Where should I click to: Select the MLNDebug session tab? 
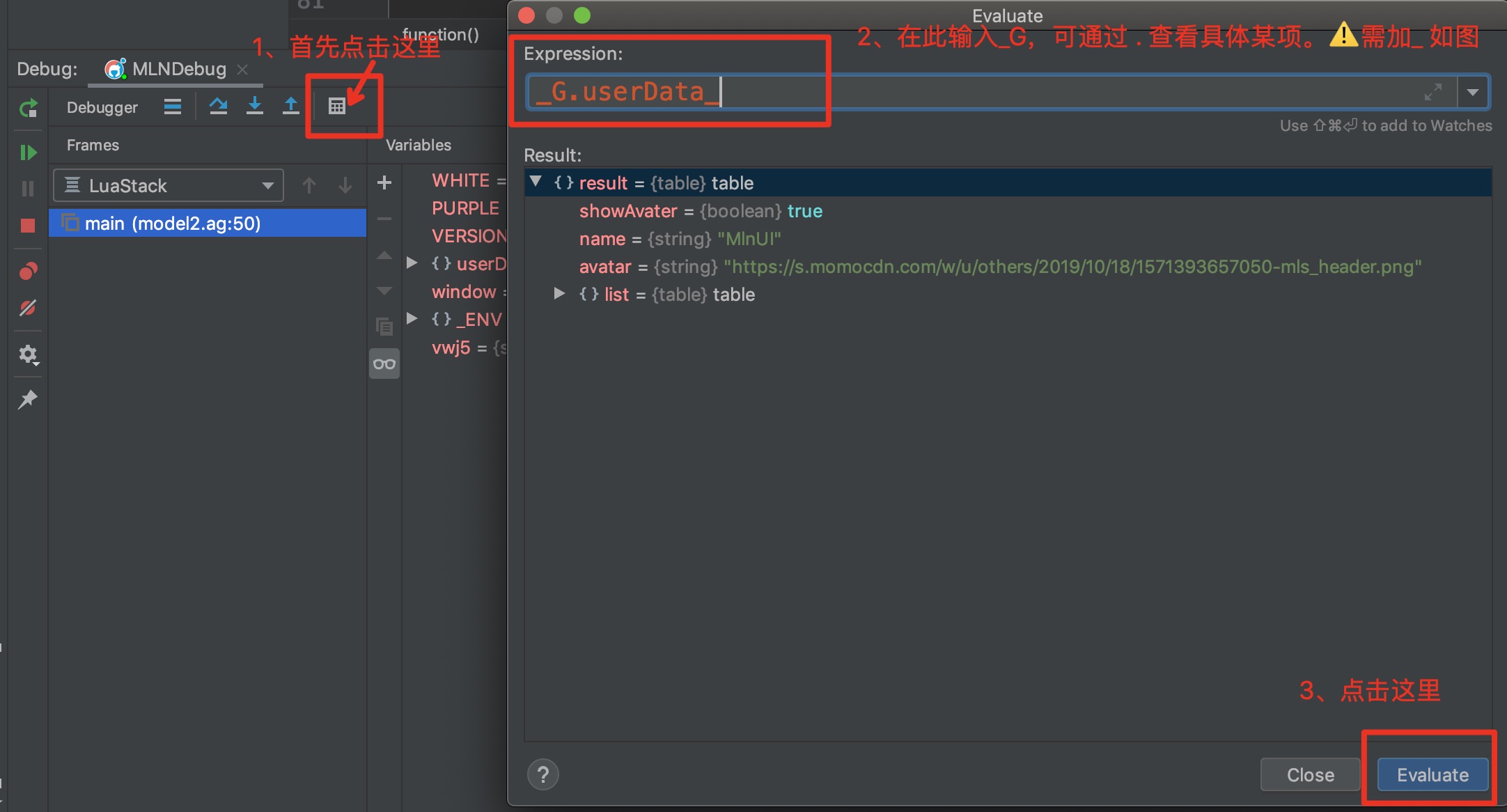tap(178, 69)
